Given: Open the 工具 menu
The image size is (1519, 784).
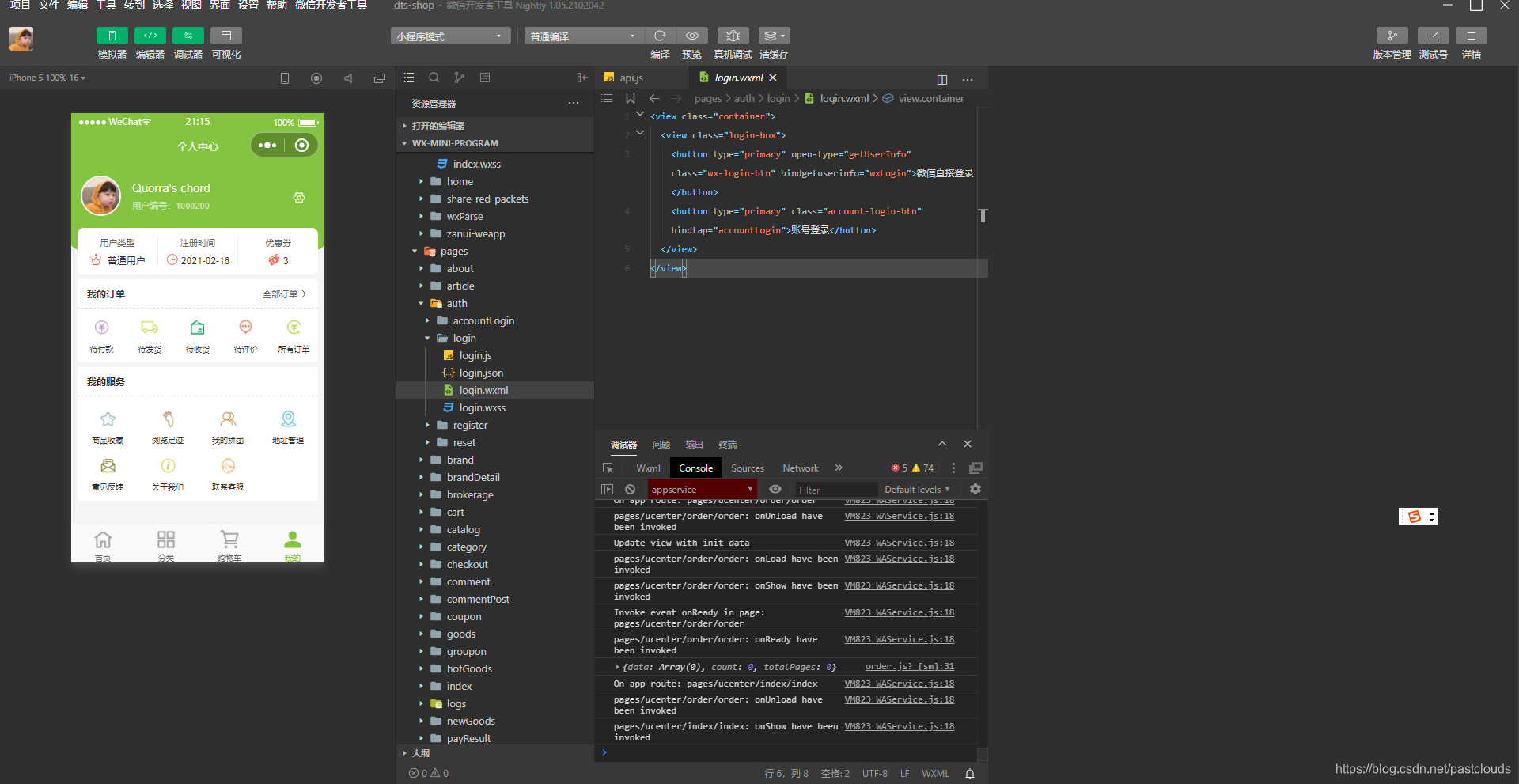Looking at the screenshot, I should 106,6.
